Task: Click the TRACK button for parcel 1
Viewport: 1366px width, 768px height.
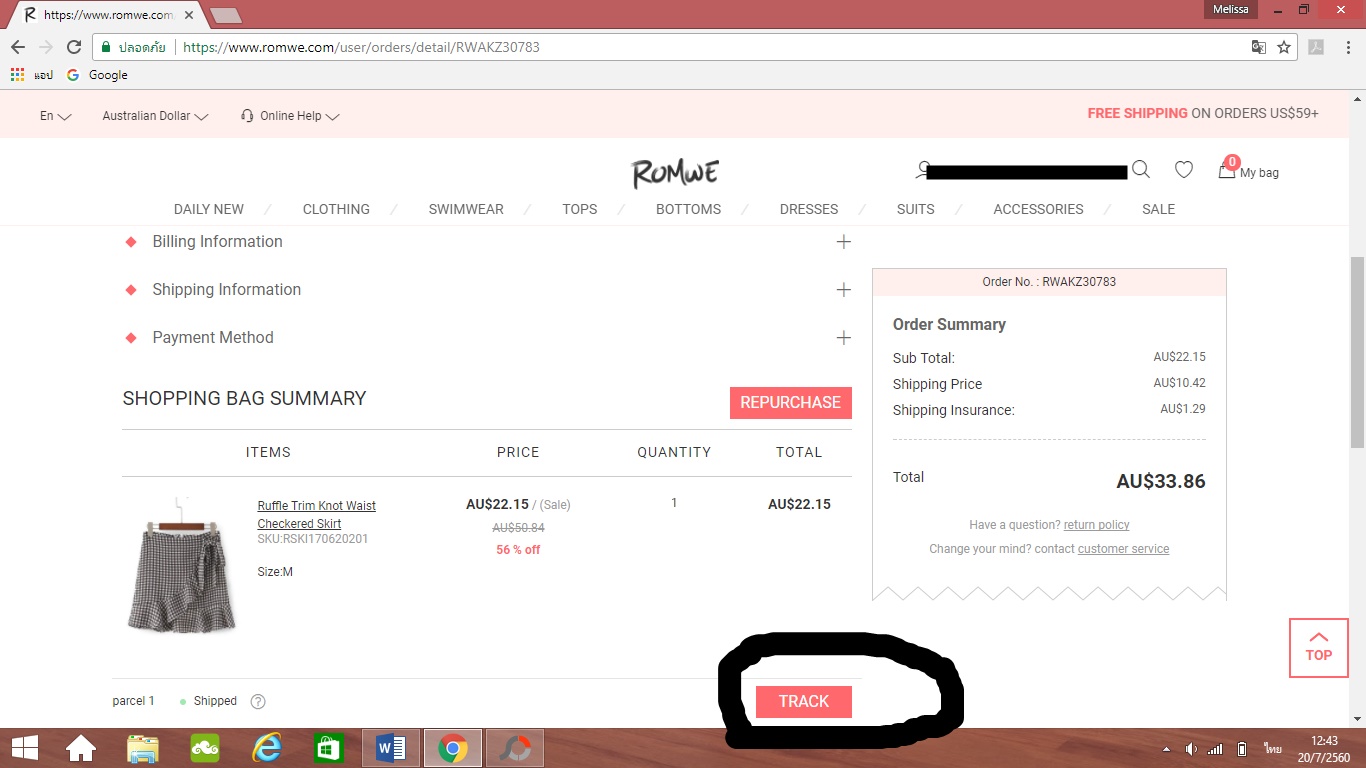Action: 804,702
